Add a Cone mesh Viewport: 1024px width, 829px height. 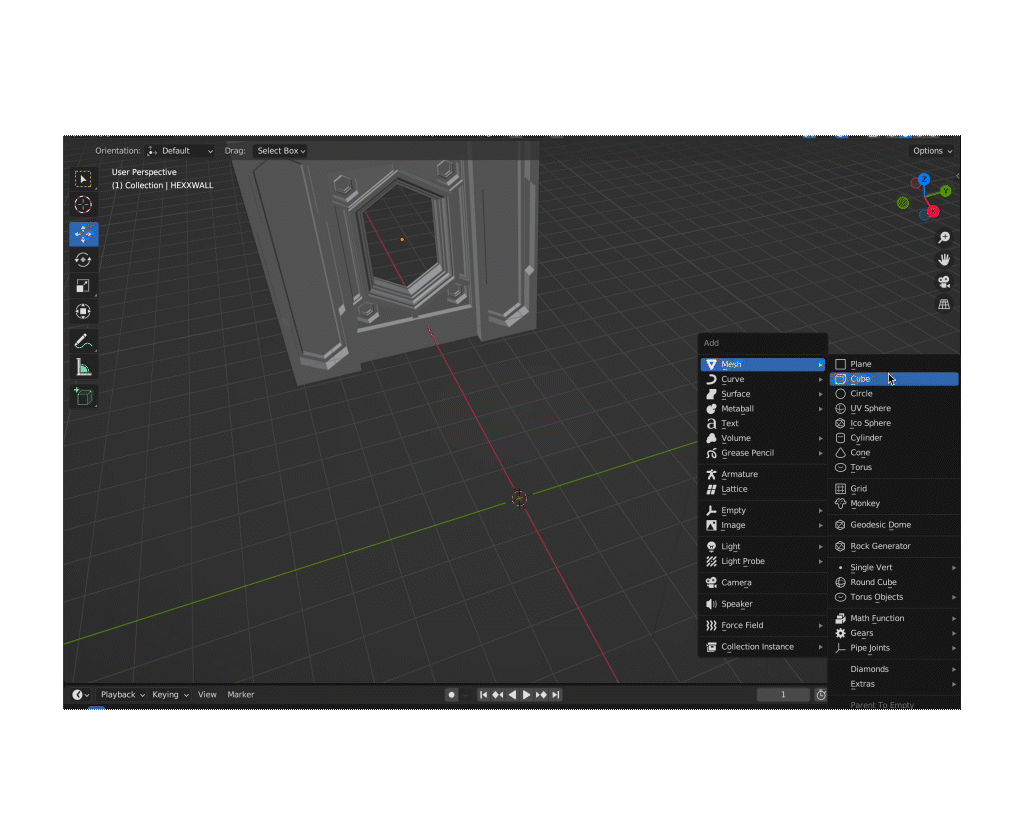point(894,453)
